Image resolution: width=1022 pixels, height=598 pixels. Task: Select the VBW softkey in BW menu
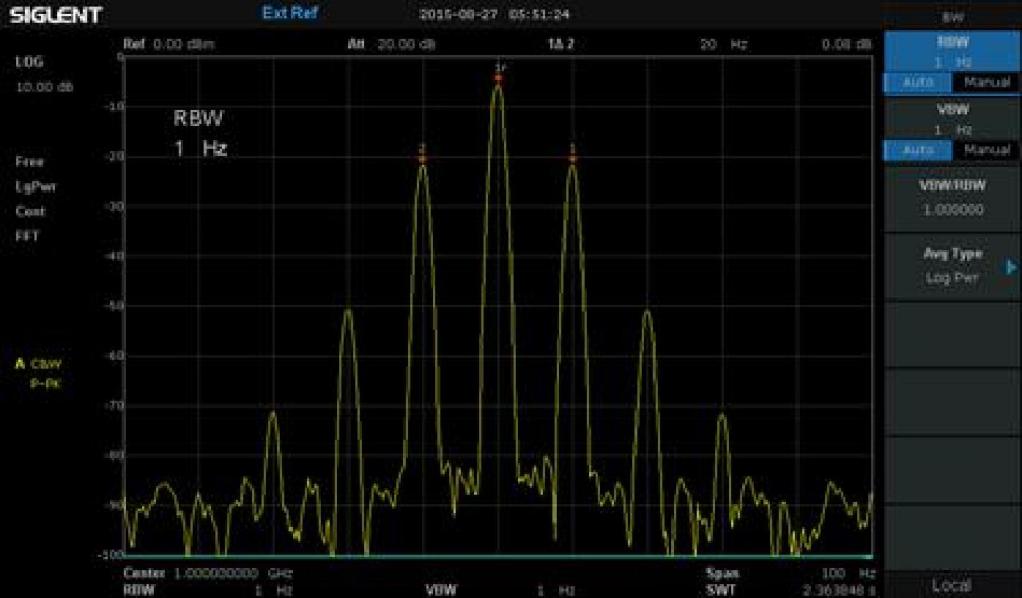point(952,119)
